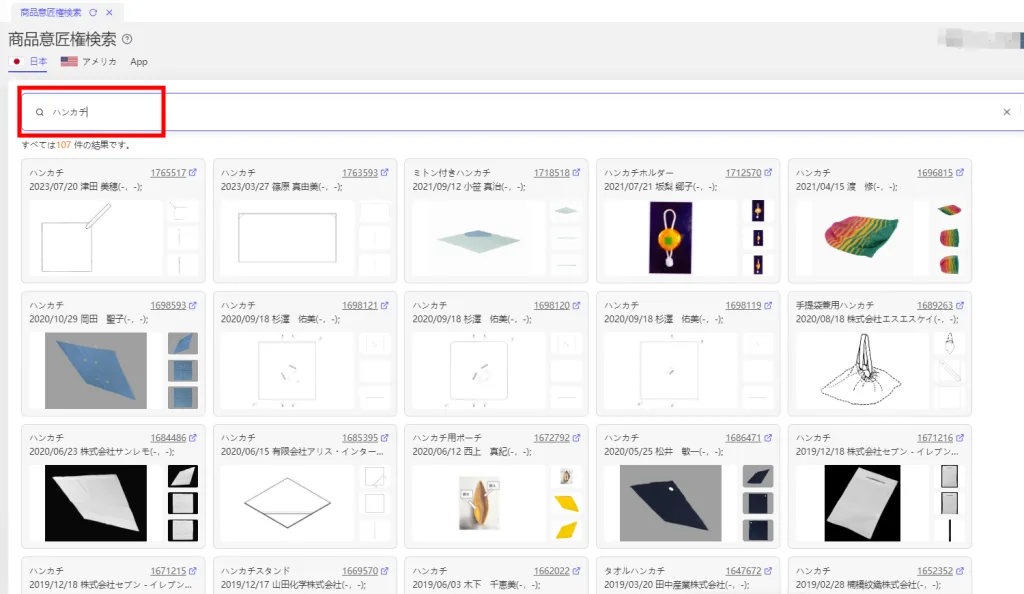Image resolution: width=1024 pixels, height=594 pixels.
Task: Open registration number link 1763593
Action: 360,173
